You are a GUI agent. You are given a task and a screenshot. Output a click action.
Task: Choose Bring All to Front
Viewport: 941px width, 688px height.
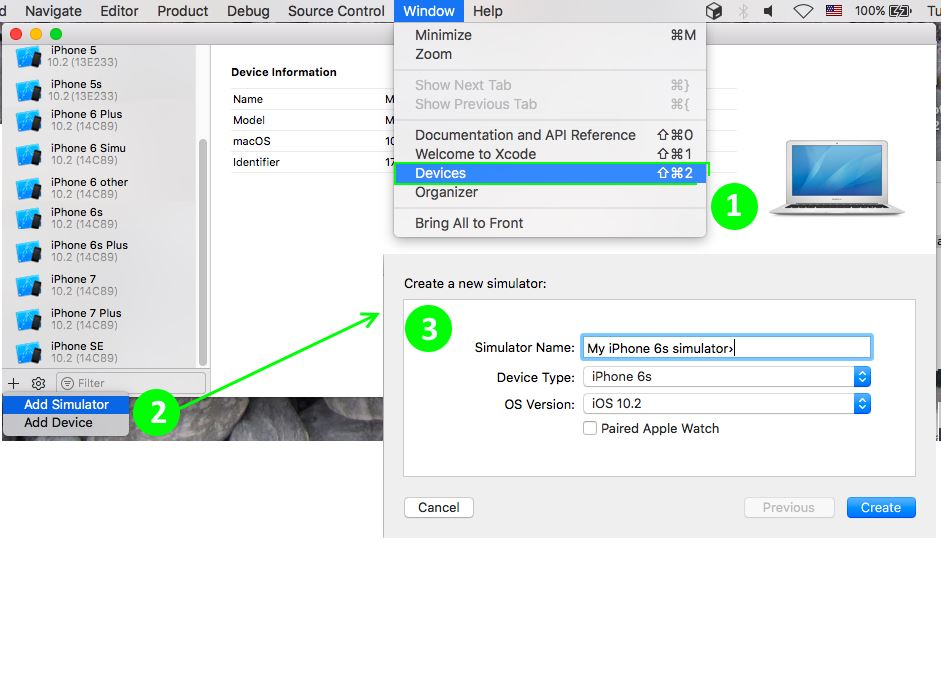pos(550,223)
